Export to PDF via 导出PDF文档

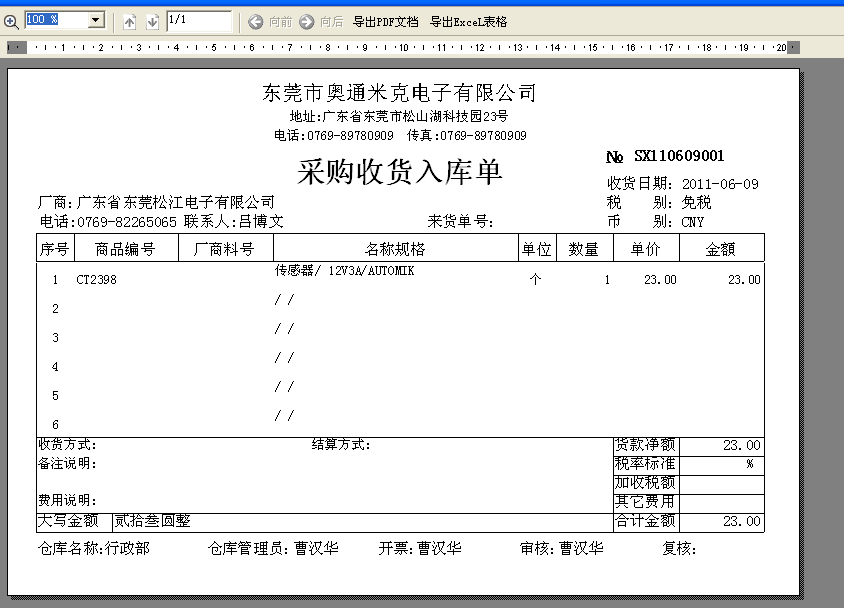tap(385, 22)
